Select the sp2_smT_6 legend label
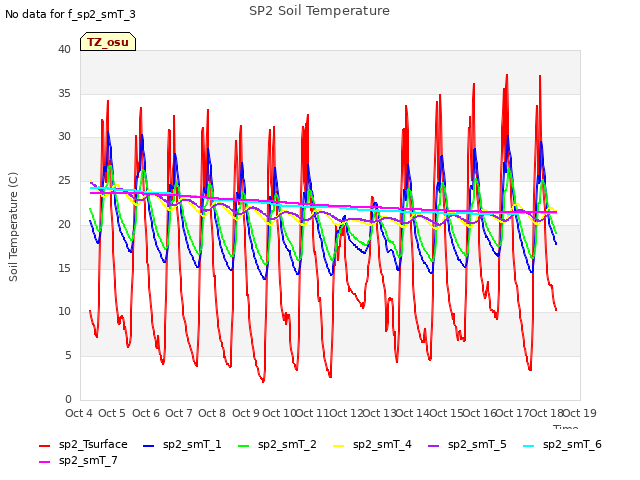This screenshot has width=640, height=480. pos(572,444)
